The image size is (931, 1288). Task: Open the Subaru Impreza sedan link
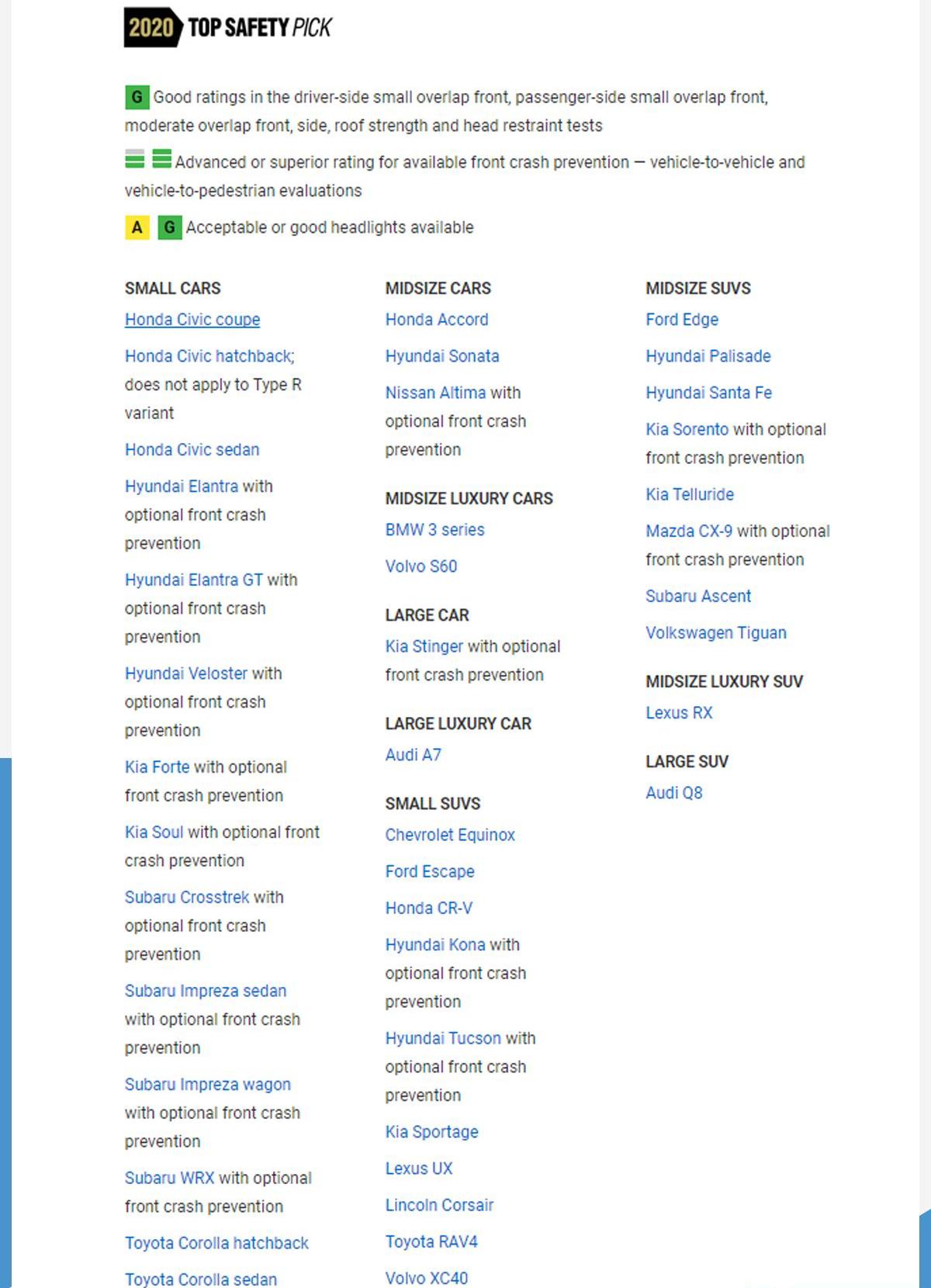point(206,991)
